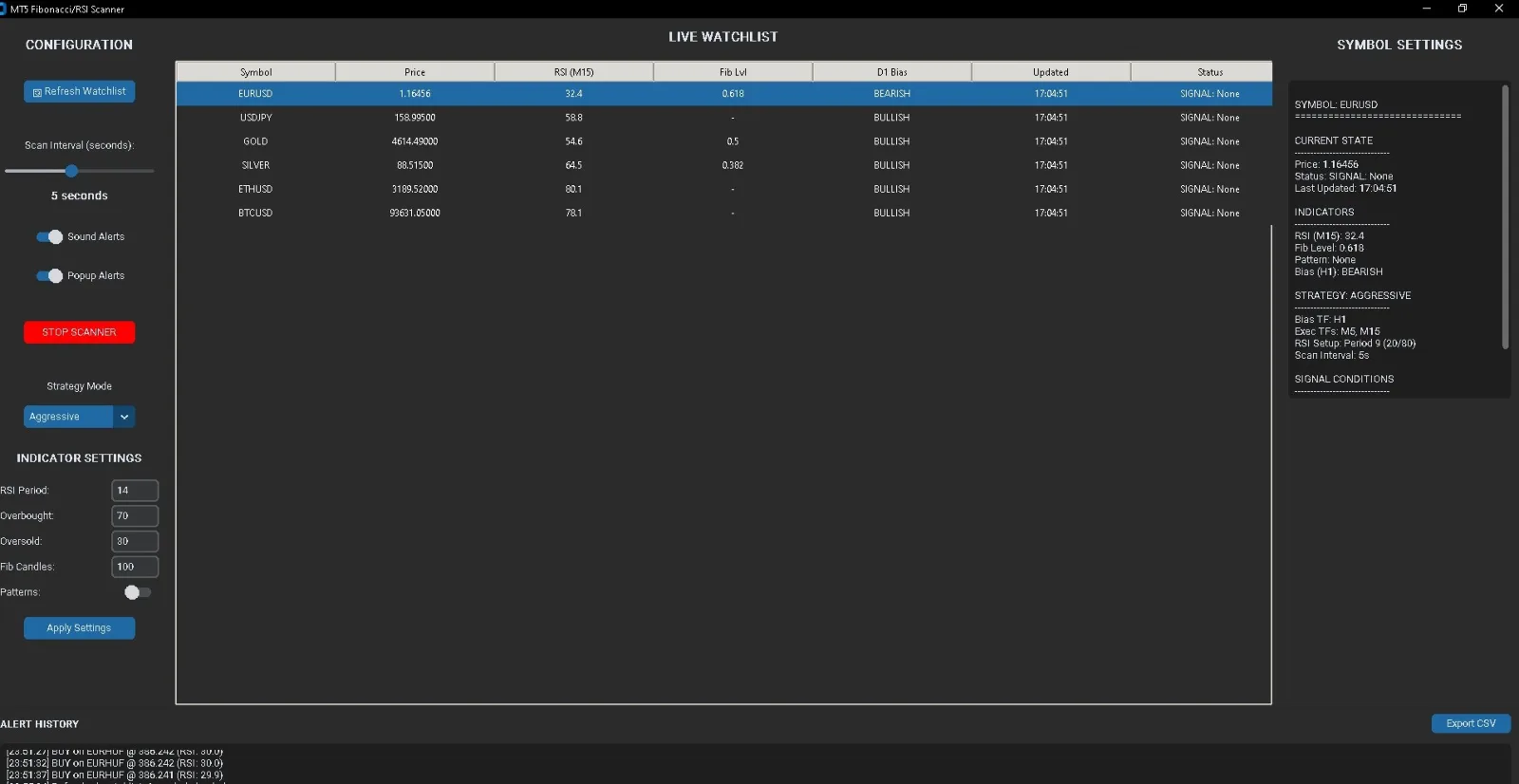Click the Fib Candles input field
Image resolution: width=1519 pixels, height=784 pixels.
[x=135, y=567]
